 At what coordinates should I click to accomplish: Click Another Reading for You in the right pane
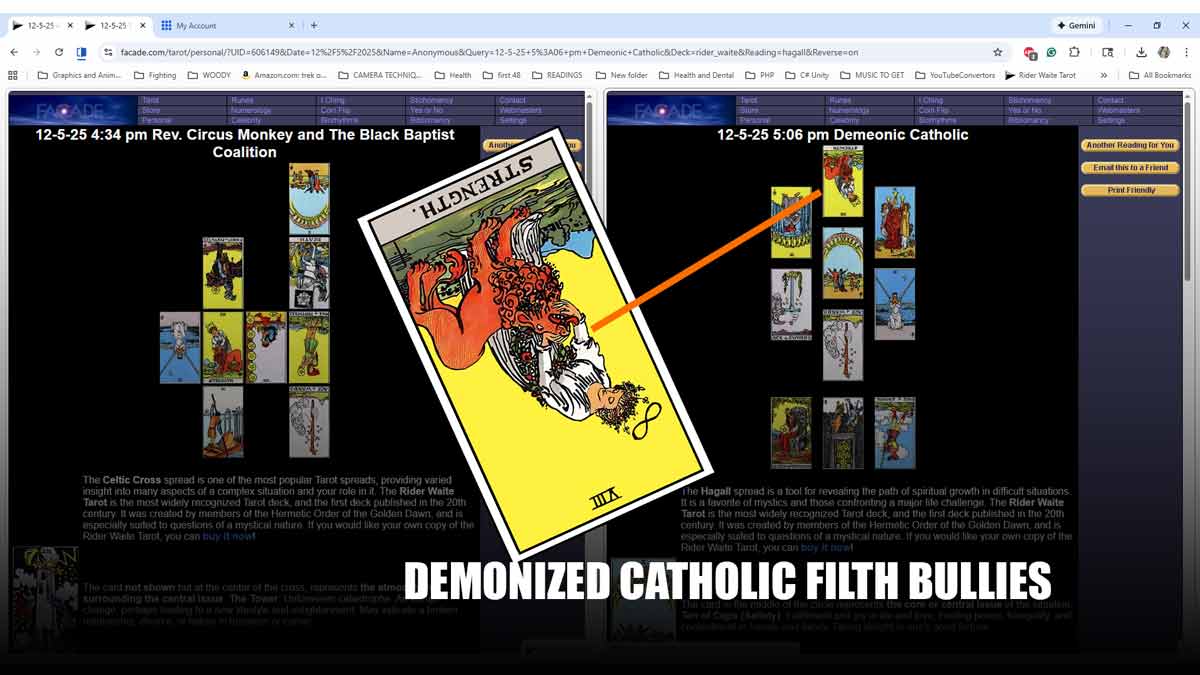[x=1130, y=145]
